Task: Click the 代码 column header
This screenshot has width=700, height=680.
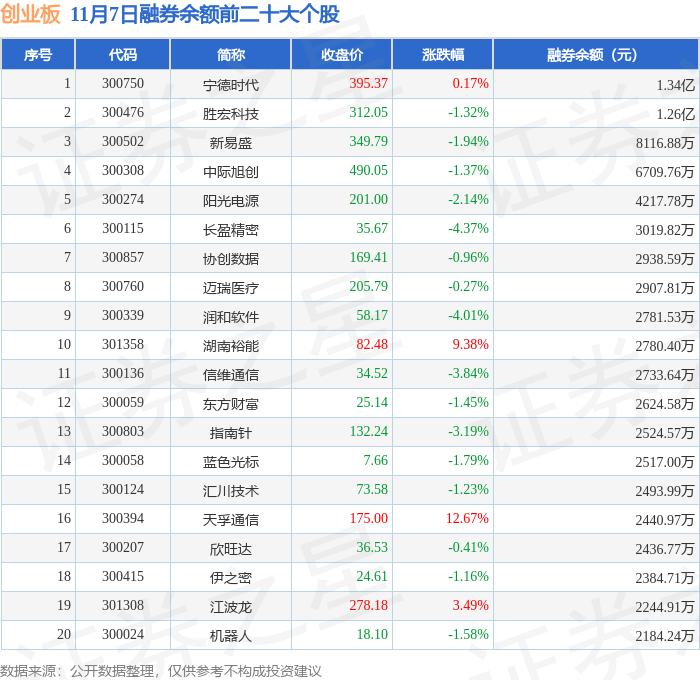Action: tap(123, 54)
